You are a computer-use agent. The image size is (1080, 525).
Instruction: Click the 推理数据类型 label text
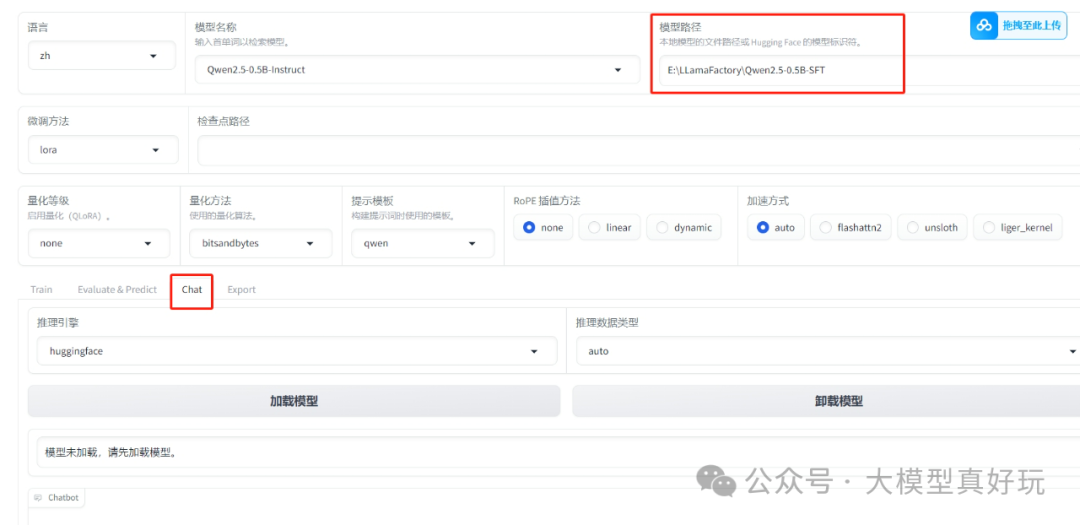[608, 322]
